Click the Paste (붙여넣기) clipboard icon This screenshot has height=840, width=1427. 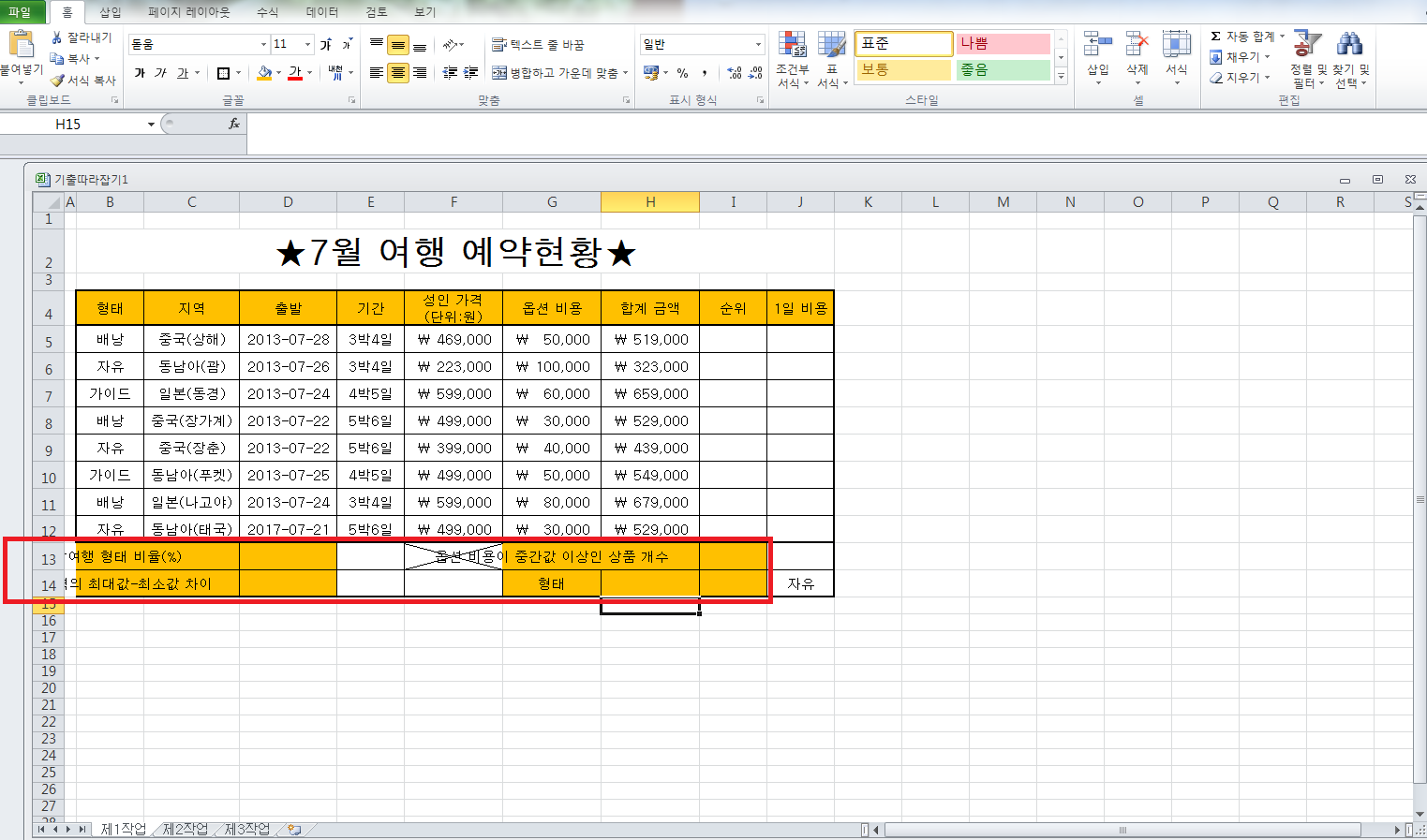coord(21,45)
